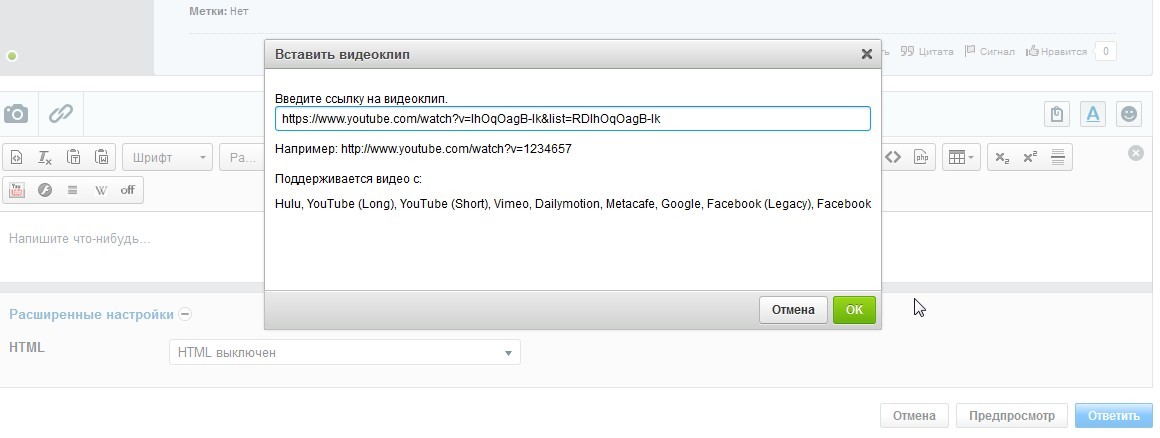Click the paste as plain text icon
Viewport: 1160px width, 438px height.
coord(73,157)
